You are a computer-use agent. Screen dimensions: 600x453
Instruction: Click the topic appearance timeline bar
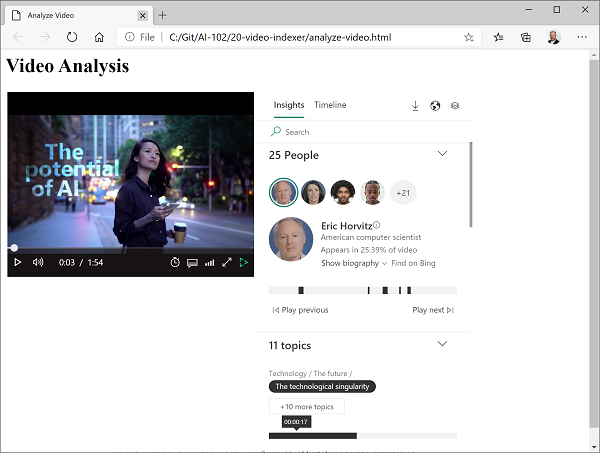pos(363,436)
